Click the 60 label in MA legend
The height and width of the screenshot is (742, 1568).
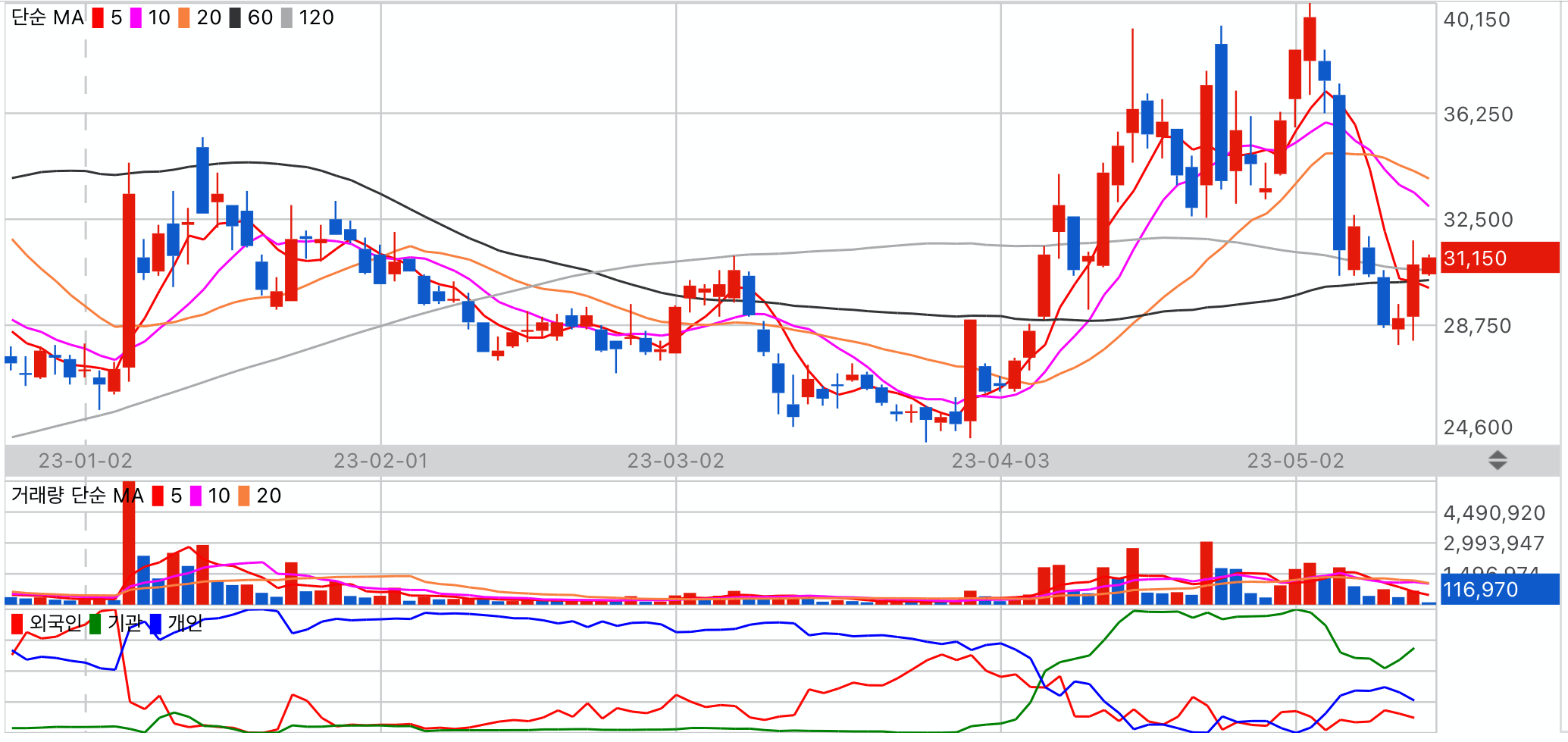260,17
